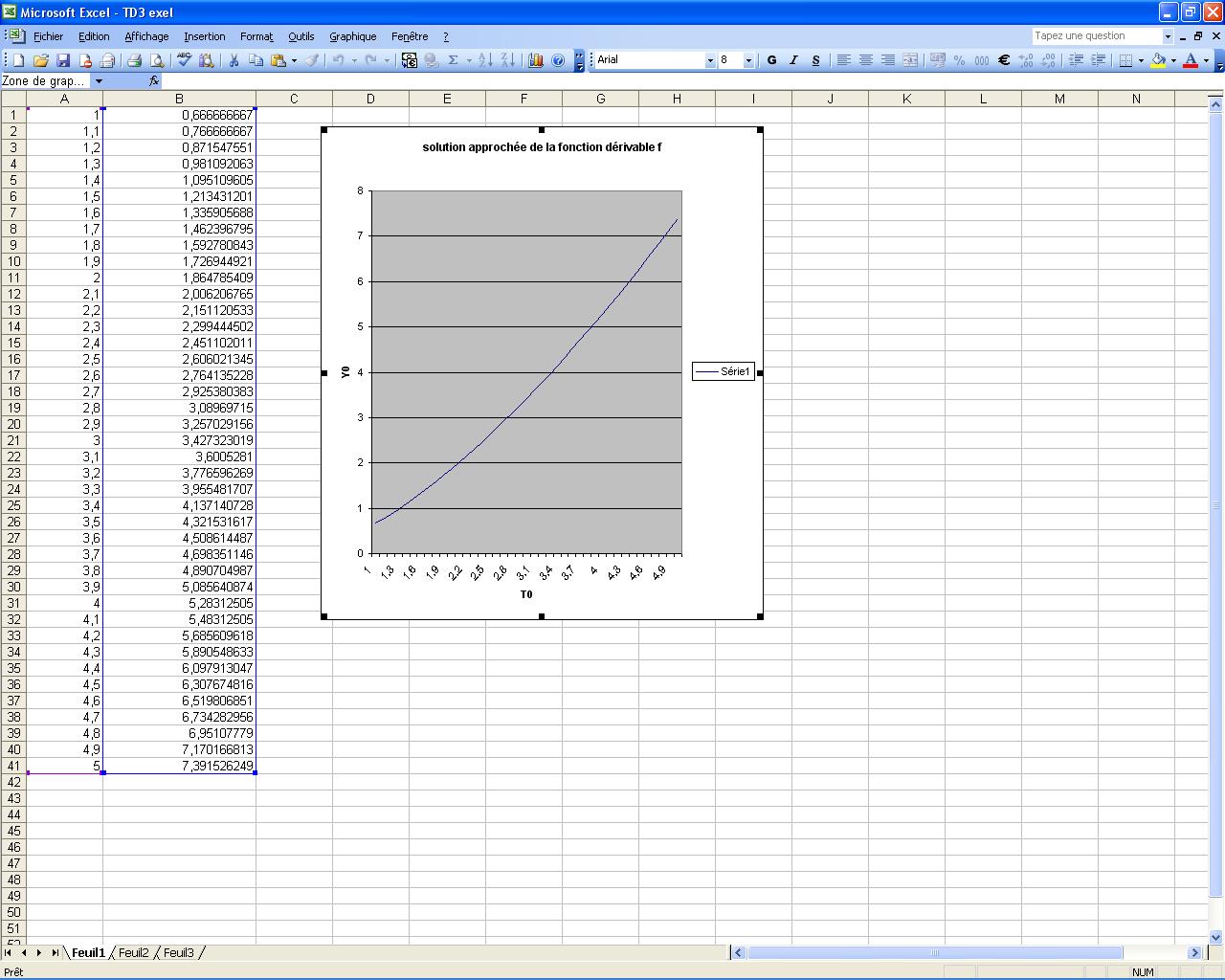1225x980 pixels.
Task: Toggle bold (G) formatting
Action: (771, 60)
